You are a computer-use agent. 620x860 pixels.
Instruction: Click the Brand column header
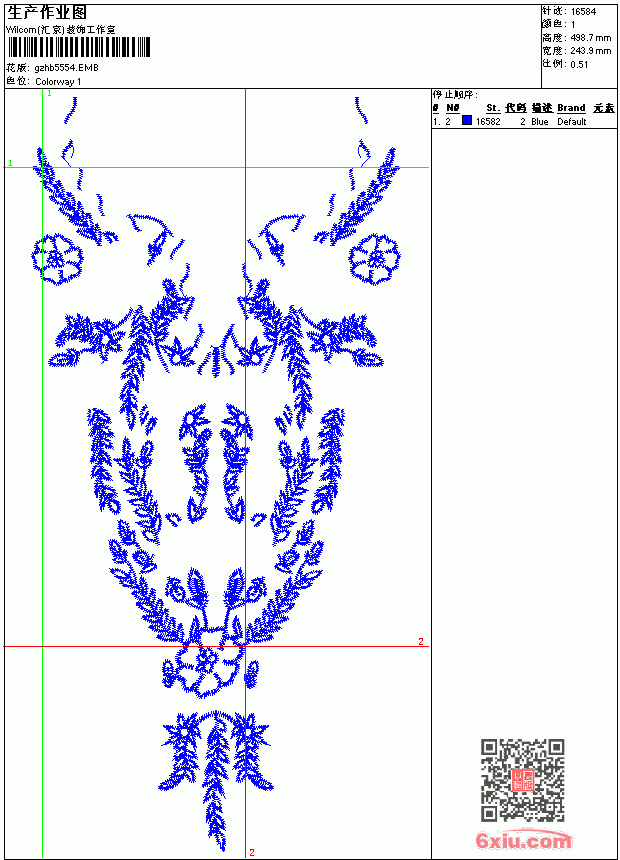tap(571, 108)
